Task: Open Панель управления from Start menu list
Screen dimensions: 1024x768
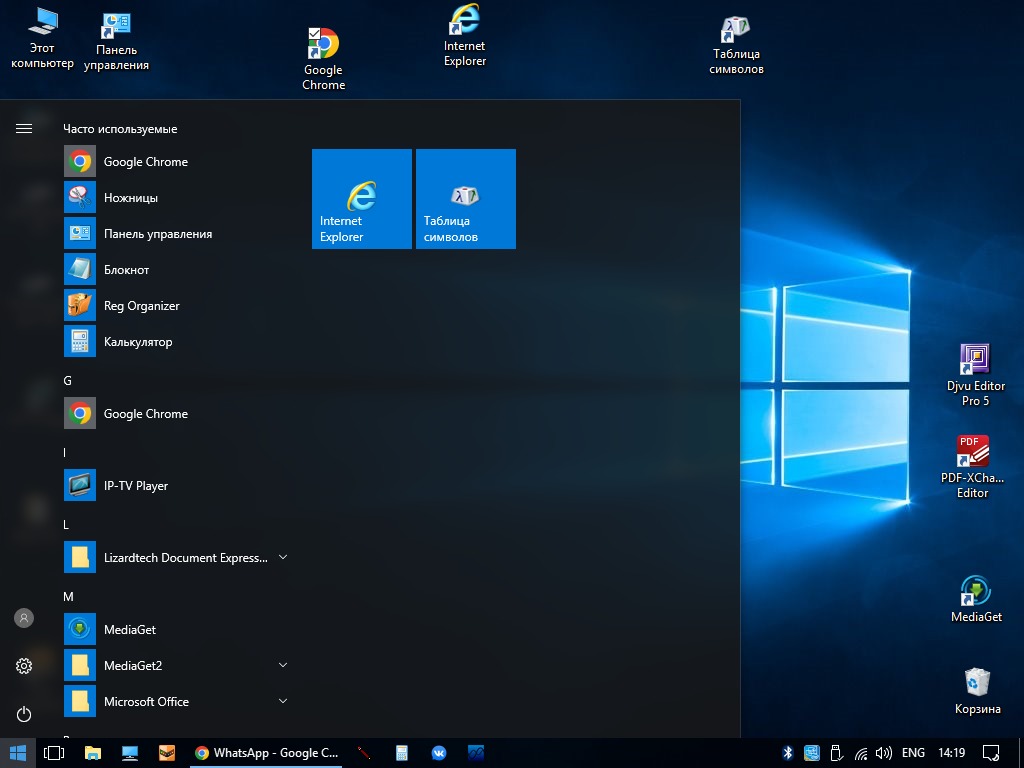Action: pyautogui.click(x=176, y=234)
